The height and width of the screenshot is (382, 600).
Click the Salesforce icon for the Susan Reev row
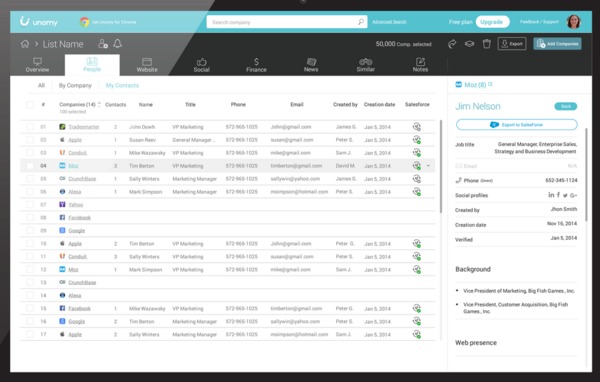pos(417,140)
